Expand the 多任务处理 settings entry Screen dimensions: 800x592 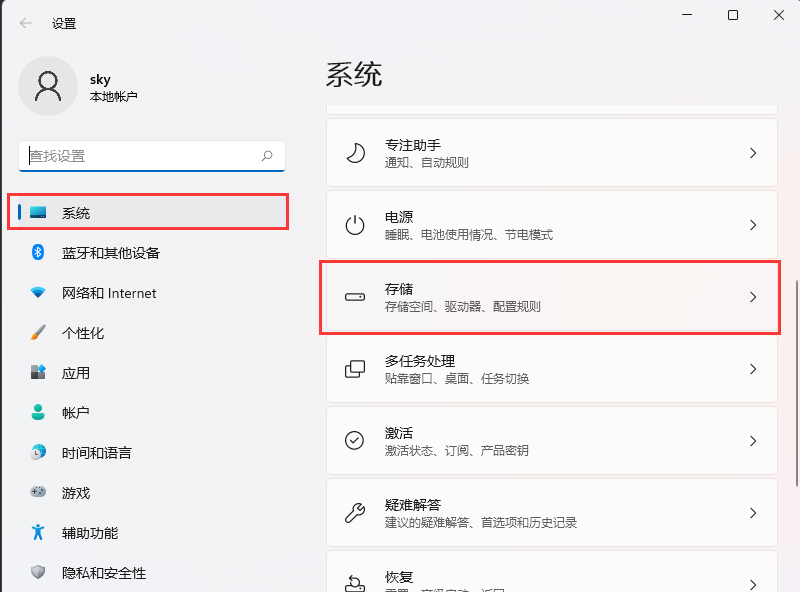753,368
